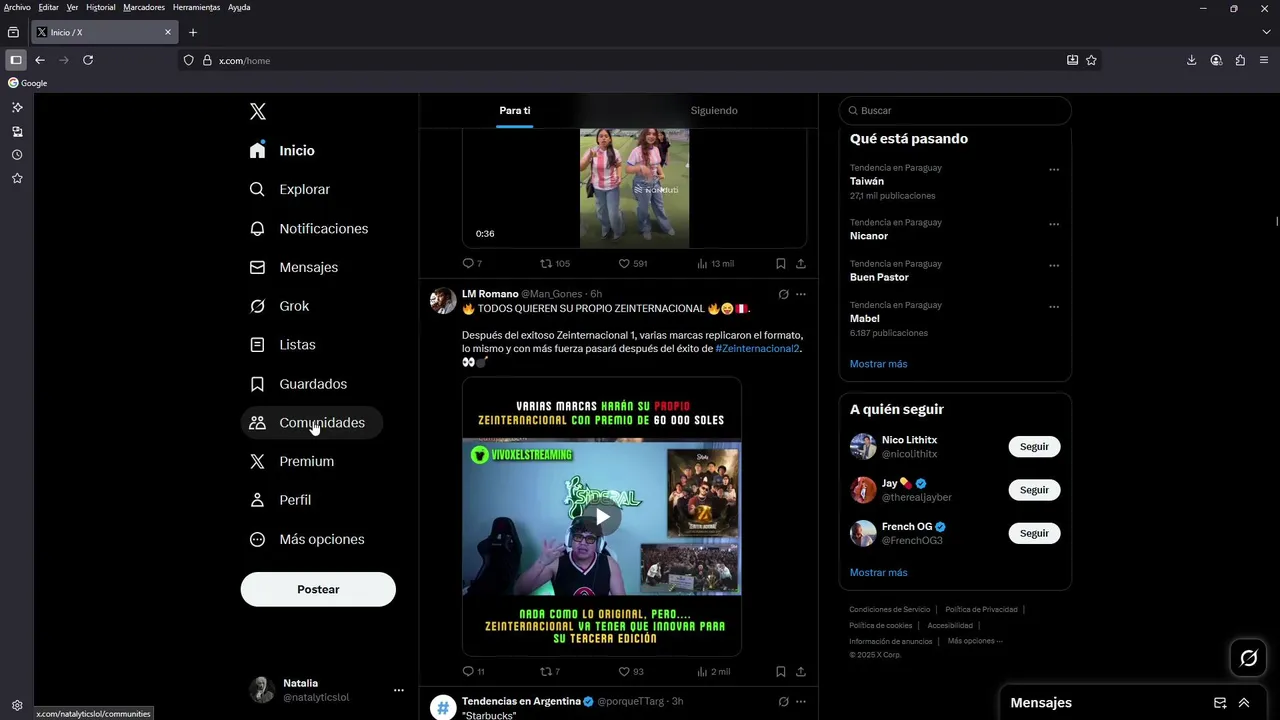This screenshot has width=1280, height=720.
Task: Expand Más opciones menu
Action: (x=308, y=539)
